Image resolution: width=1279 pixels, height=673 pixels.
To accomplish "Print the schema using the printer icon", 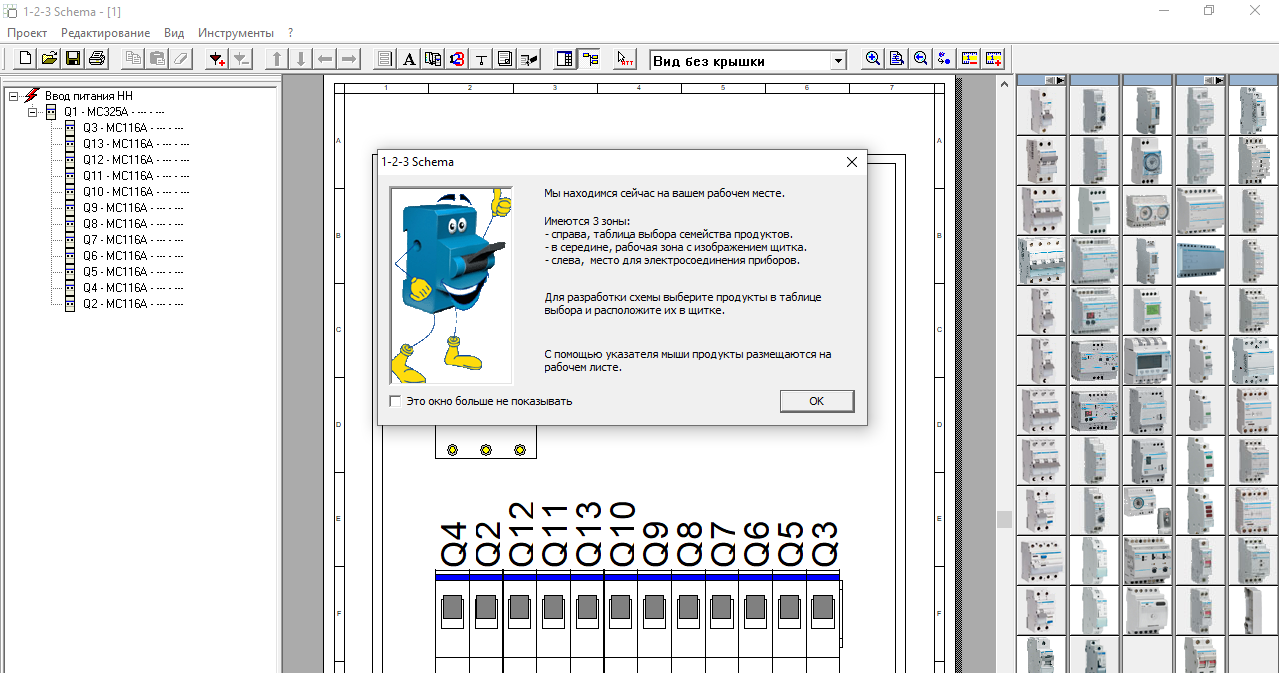I will pyautogui.click(x=97, y=59).
